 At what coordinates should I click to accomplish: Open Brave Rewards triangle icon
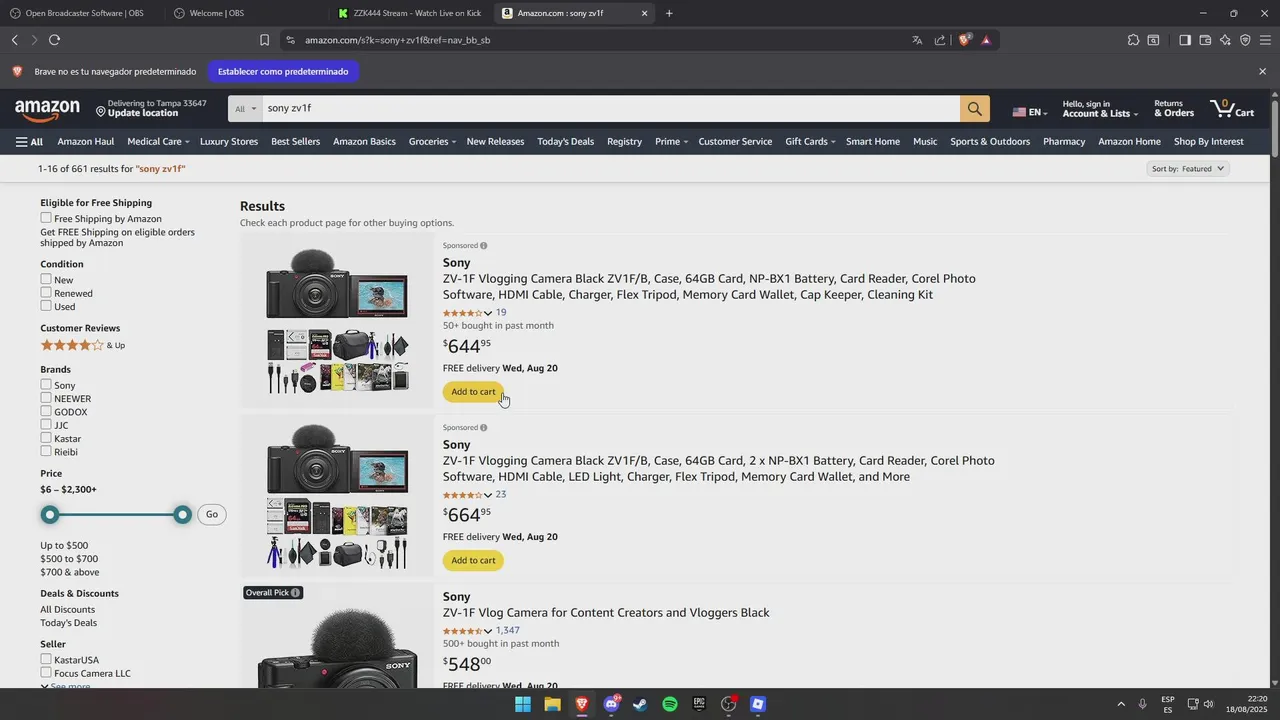(986, 40)
